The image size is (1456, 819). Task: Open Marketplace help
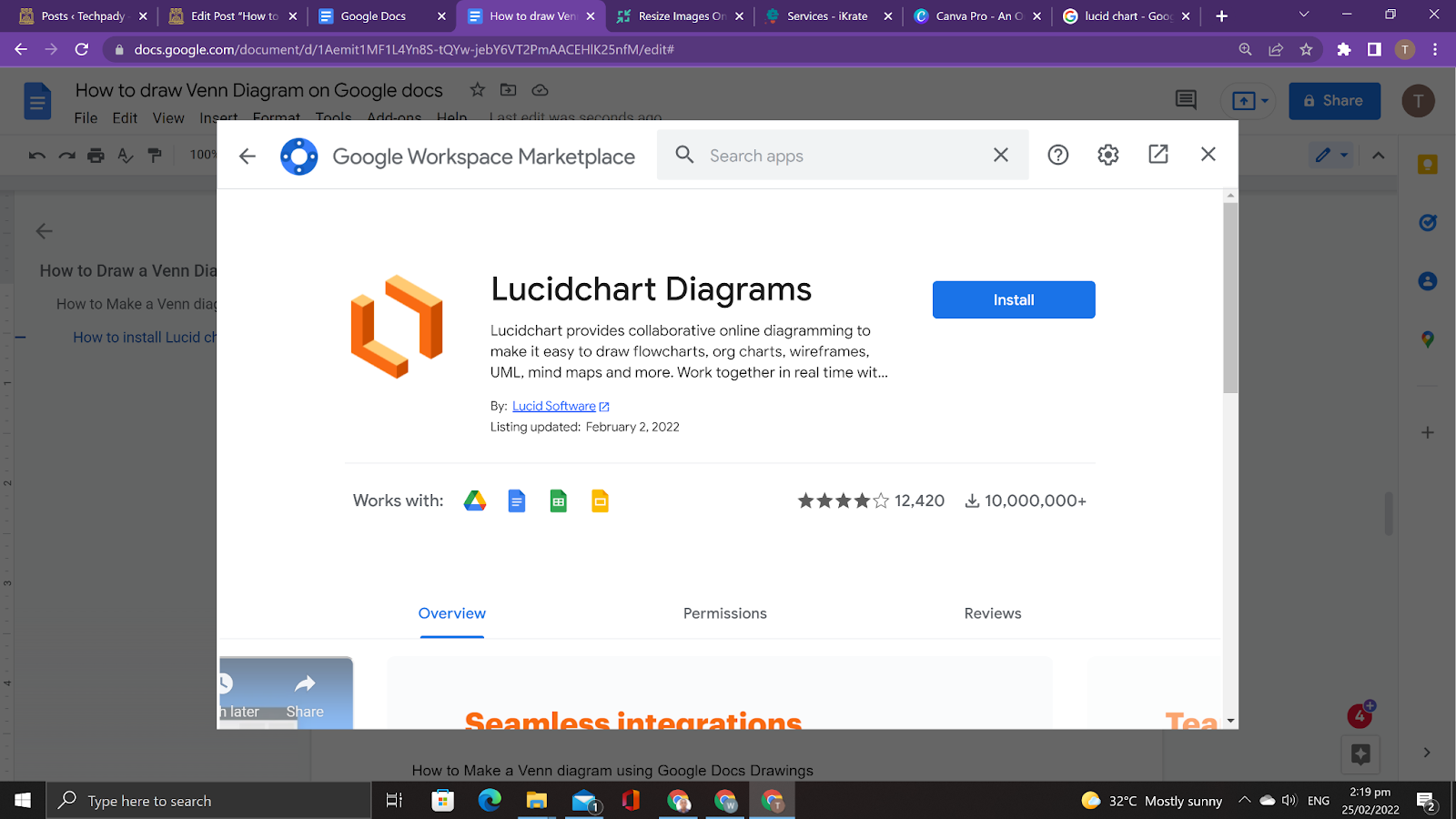click(x=1057, y=155)
